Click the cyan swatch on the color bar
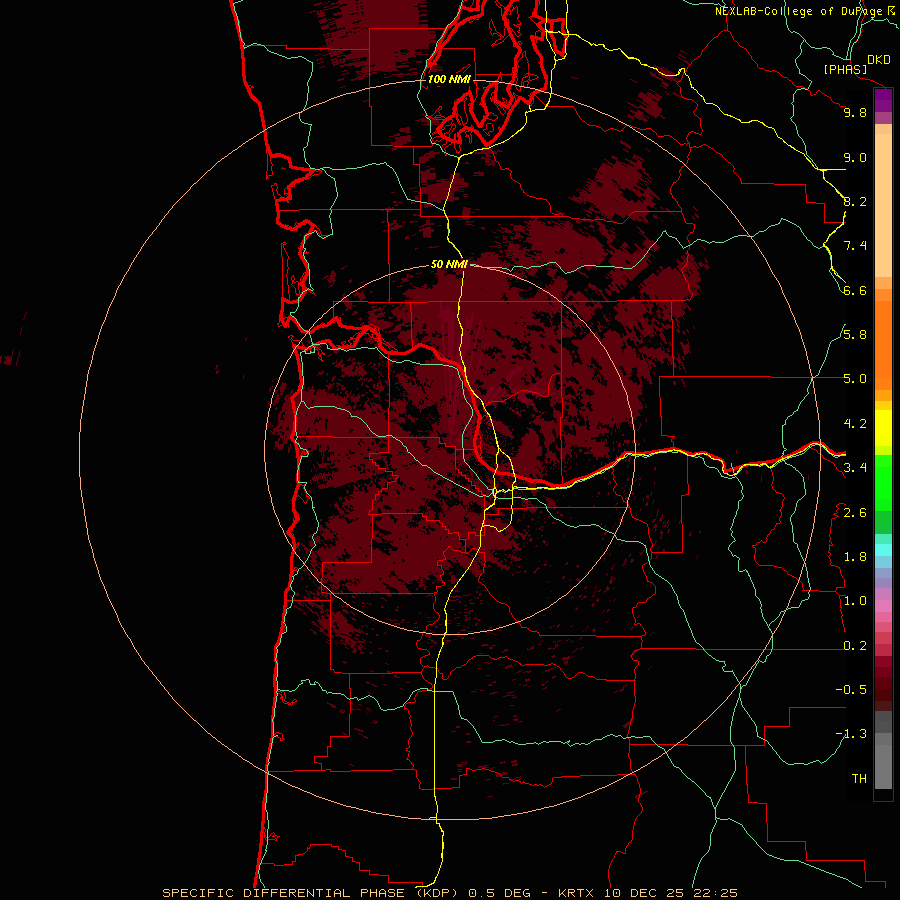 click(x=883, y=550)
